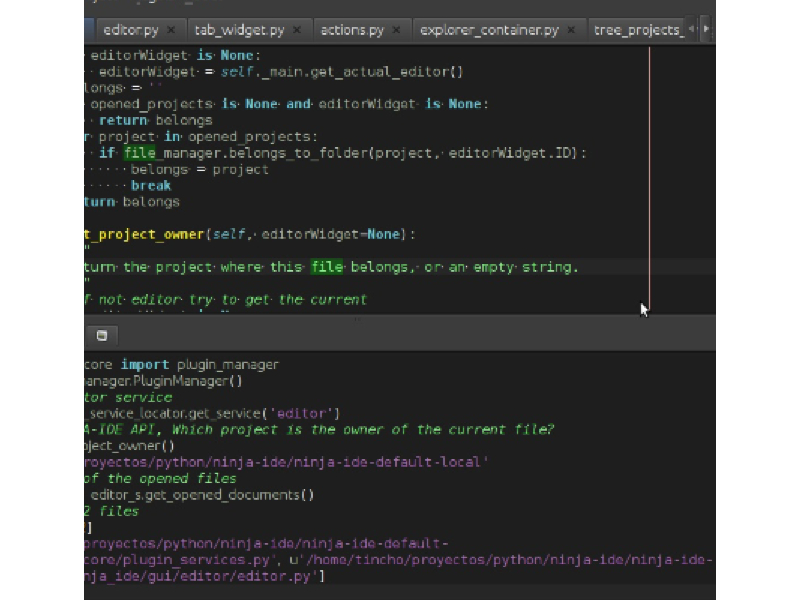Click the console icon in the bottom panel bar
Image resolution: width=800 pixels, height=600 pixels.
[101, 335]
